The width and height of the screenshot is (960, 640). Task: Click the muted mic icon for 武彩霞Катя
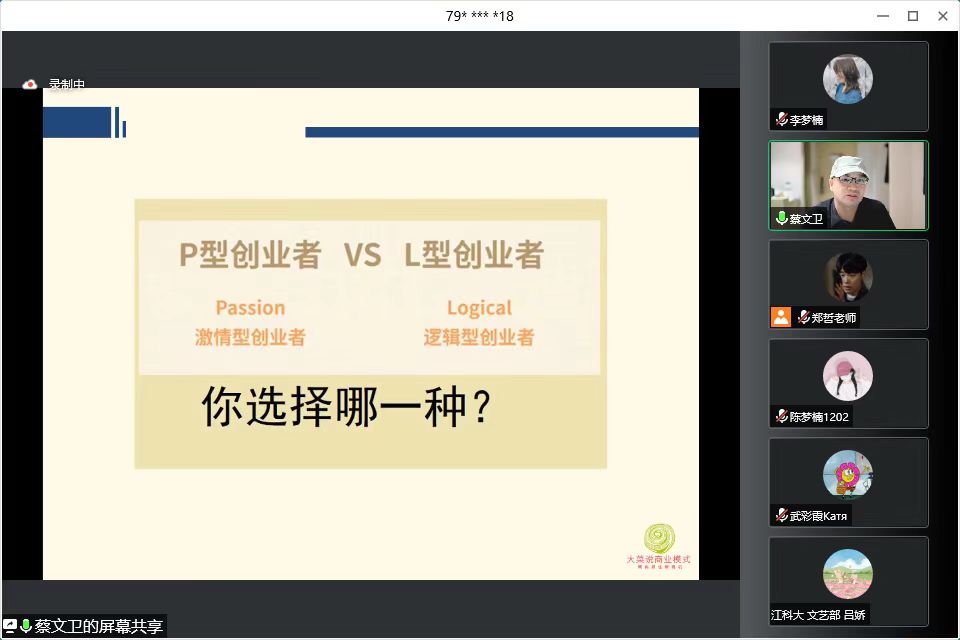[x=781, y=515]
